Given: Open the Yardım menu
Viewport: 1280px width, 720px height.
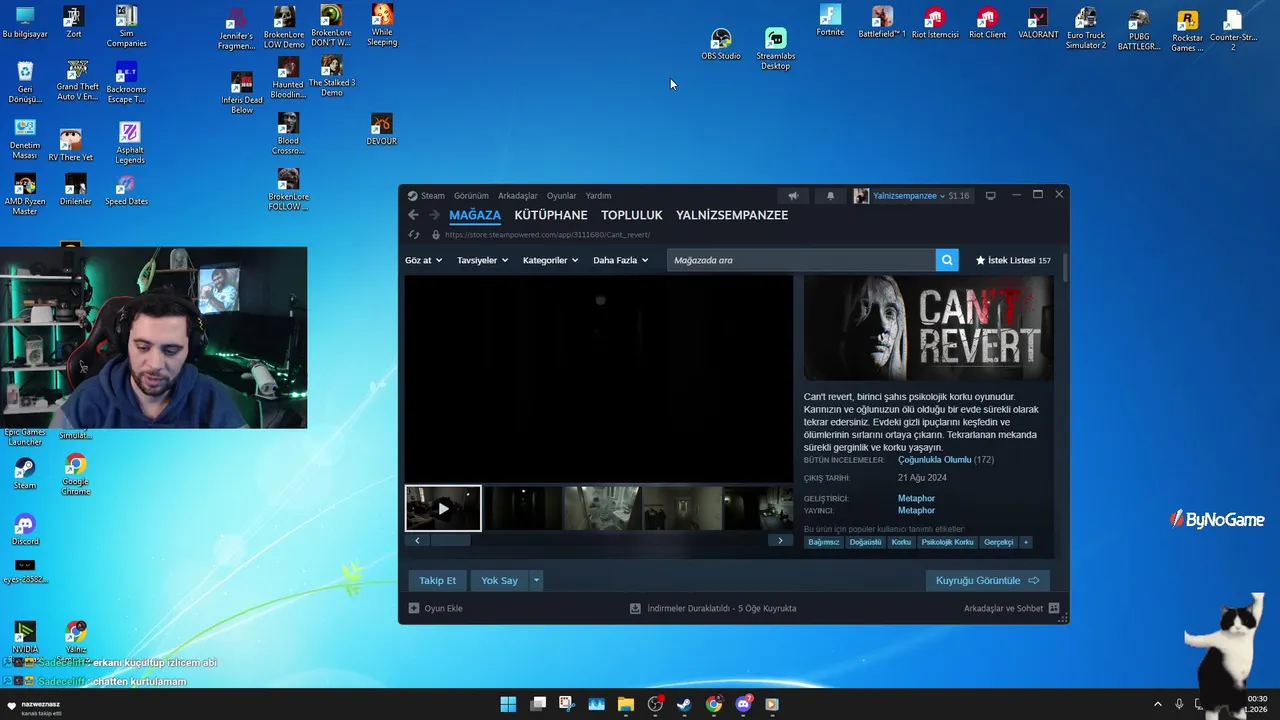Looking at the screenshot, I should (598, 196).
